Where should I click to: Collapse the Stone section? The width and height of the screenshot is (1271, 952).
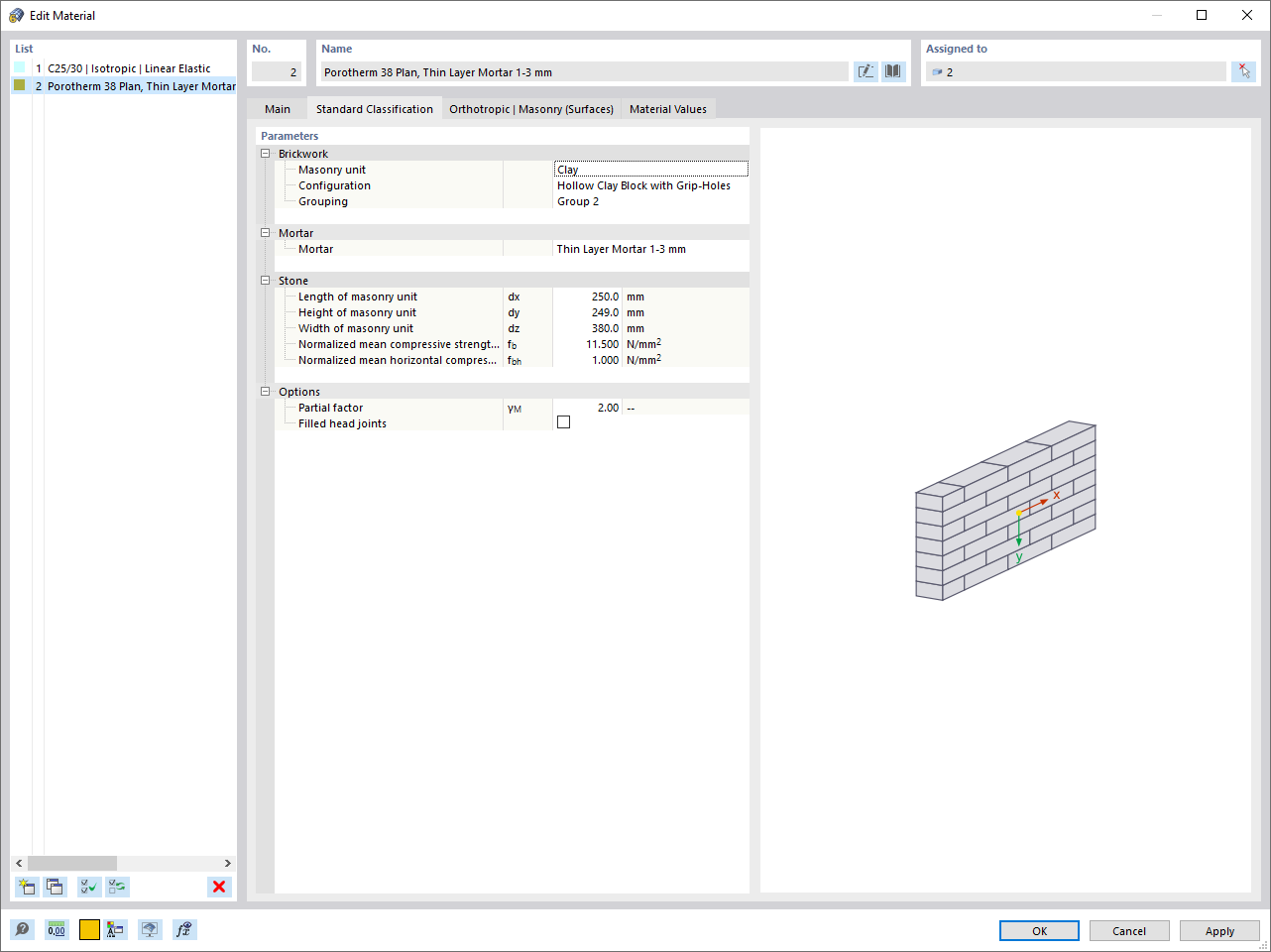pyautogui.click(x=265, y=281)
